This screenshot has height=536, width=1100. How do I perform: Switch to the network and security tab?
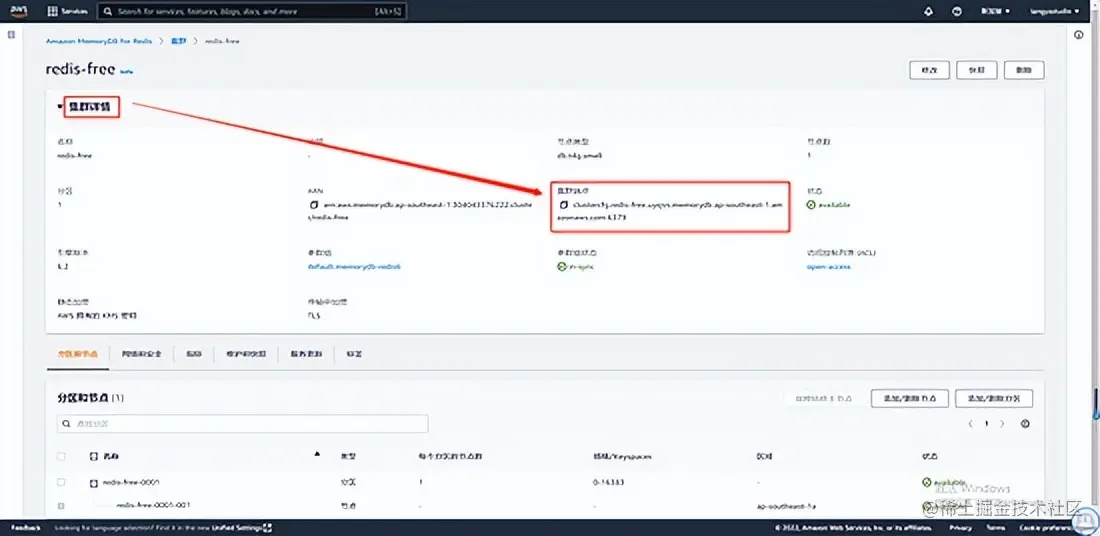141,354
